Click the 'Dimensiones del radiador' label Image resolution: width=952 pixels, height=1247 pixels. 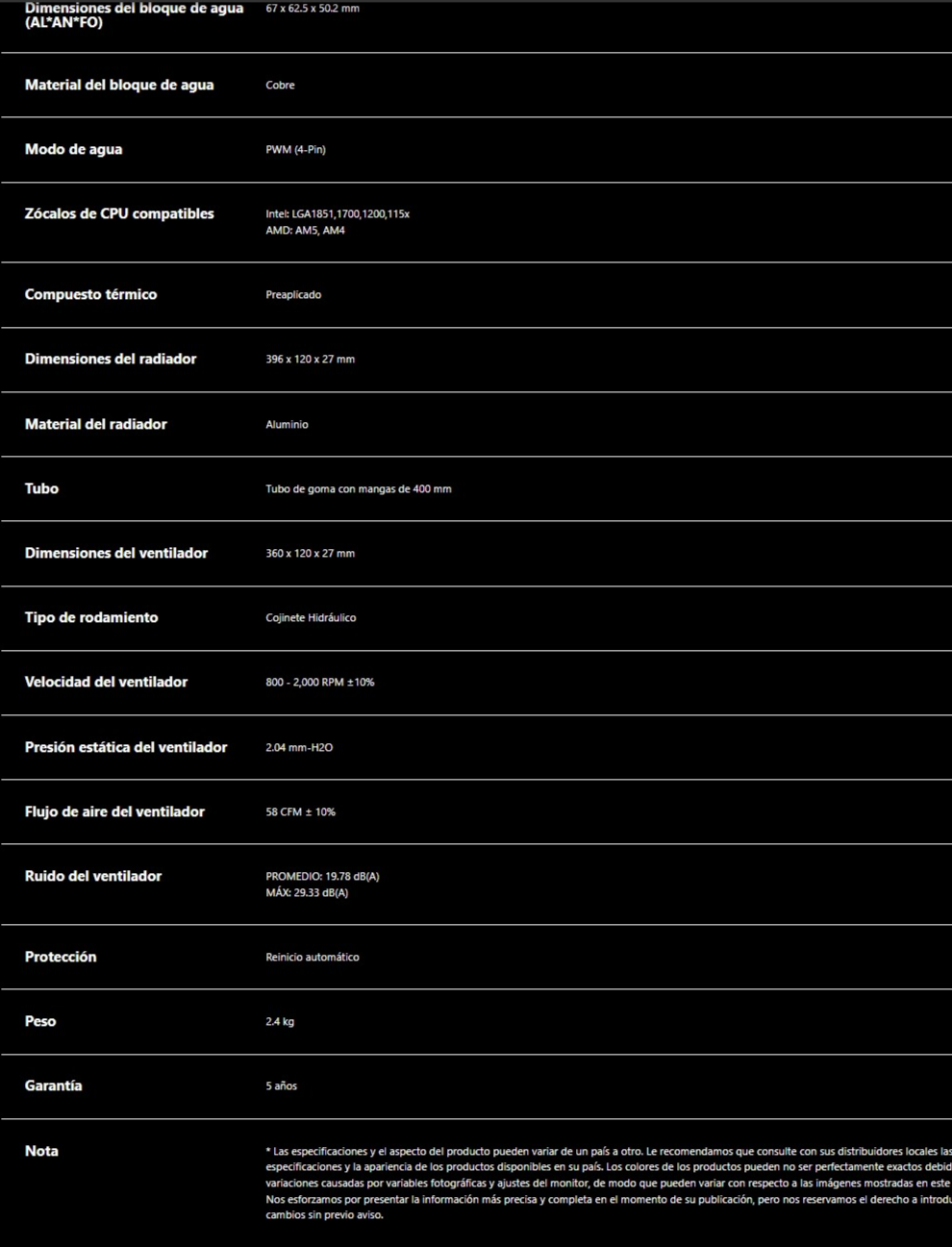(x=111, y=359)
